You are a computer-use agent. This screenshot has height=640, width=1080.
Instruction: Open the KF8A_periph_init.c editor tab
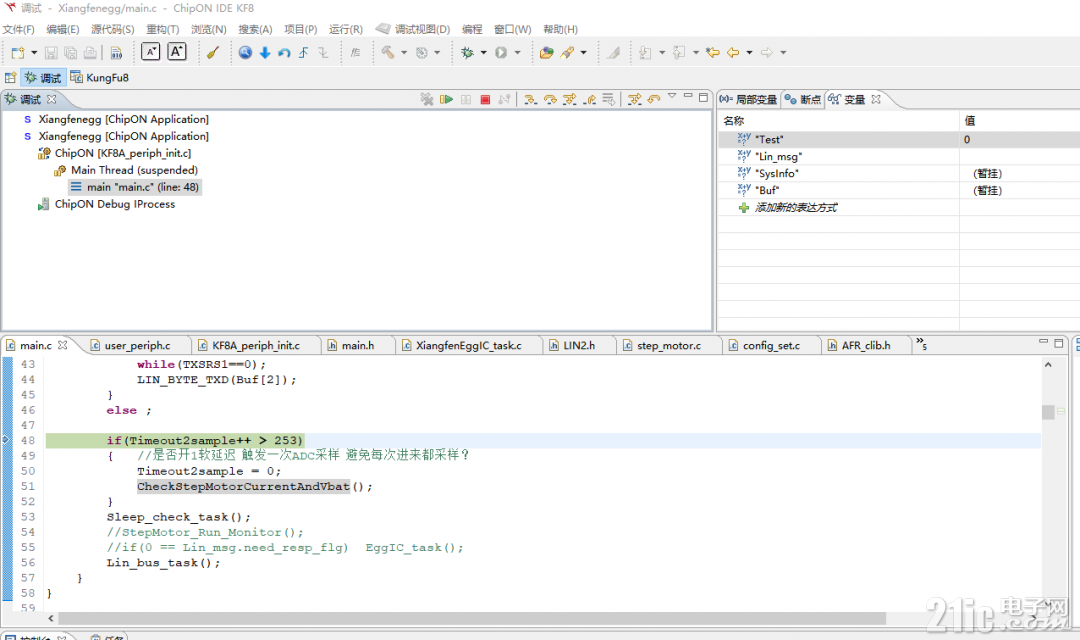(x=256, y=345)
